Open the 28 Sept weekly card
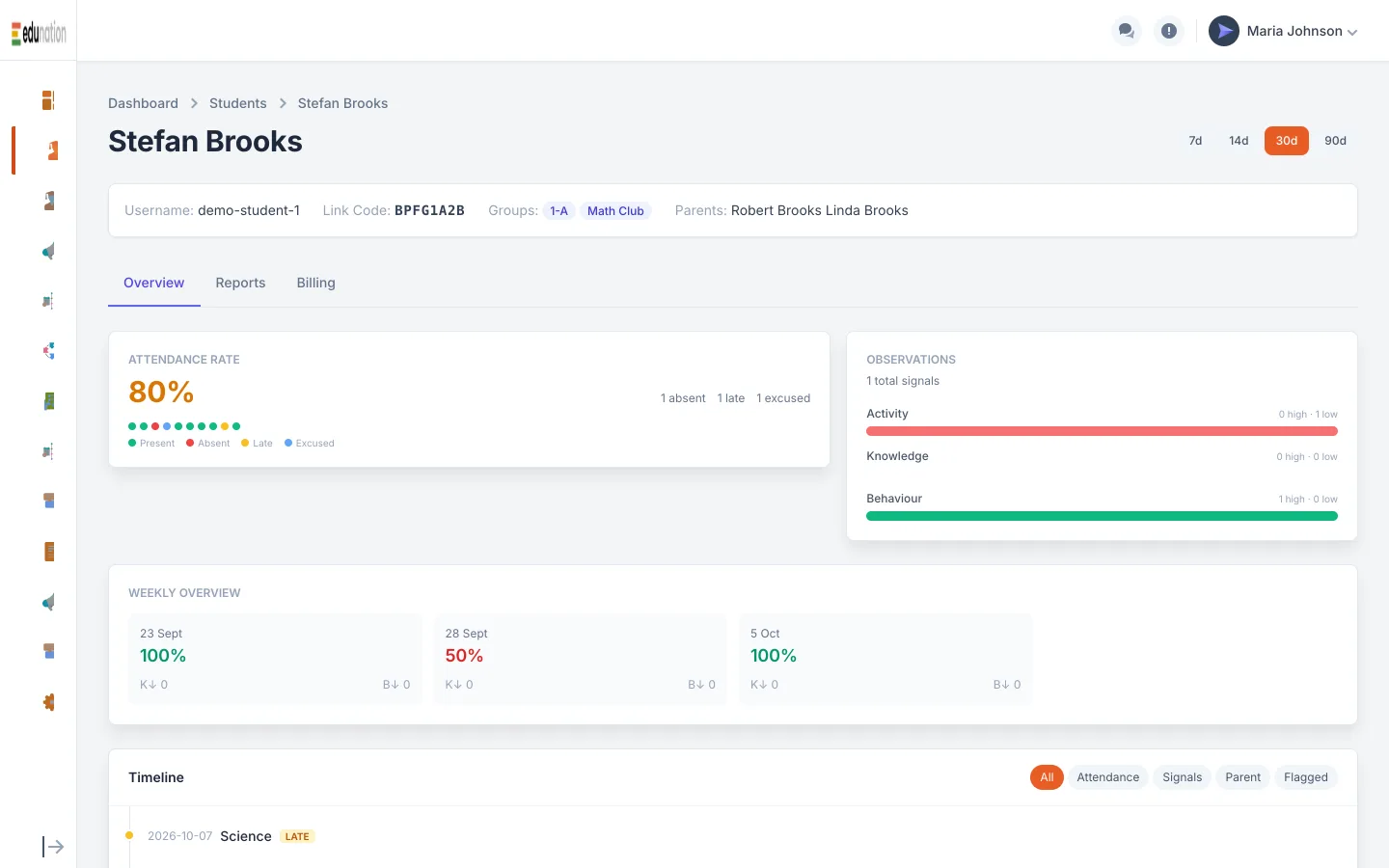The height and width of the screenshot is (868, 1389). pos(580,659)
